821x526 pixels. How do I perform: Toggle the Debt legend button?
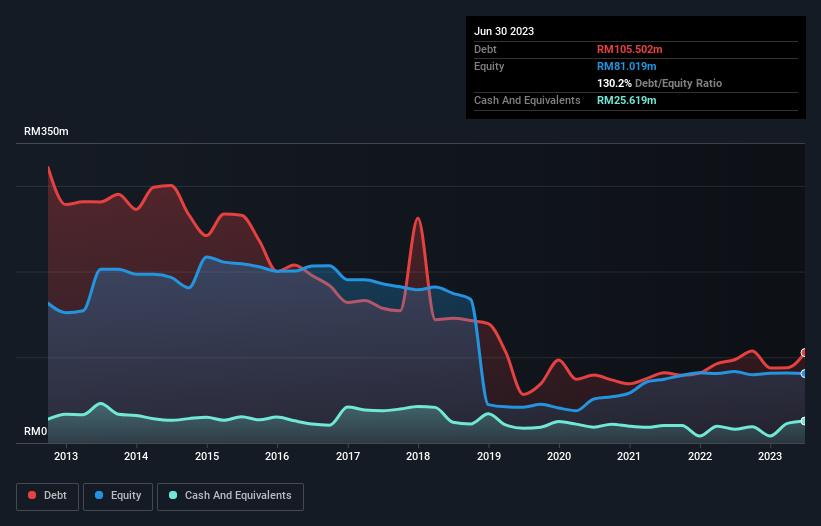[48, 496]
